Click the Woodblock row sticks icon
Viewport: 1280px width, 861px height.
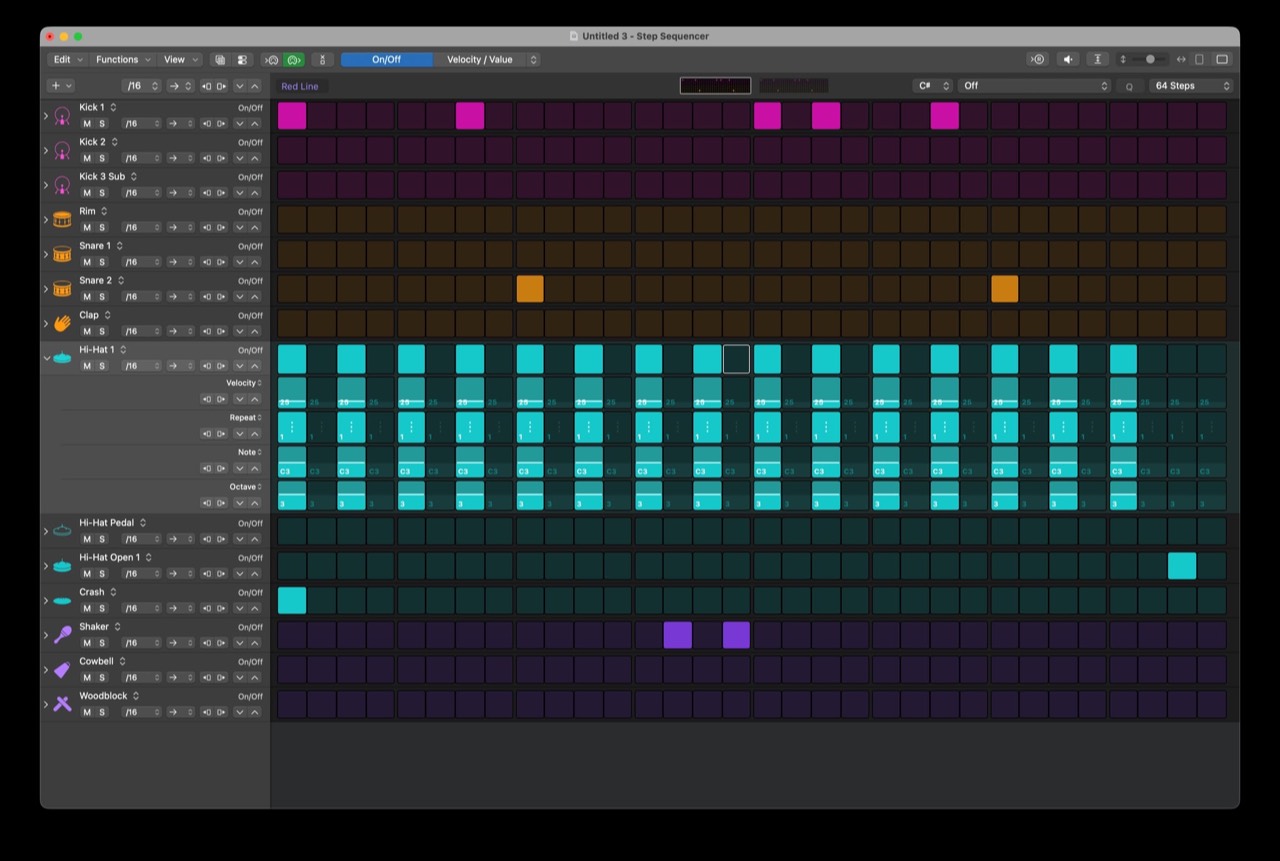(62, 704)
